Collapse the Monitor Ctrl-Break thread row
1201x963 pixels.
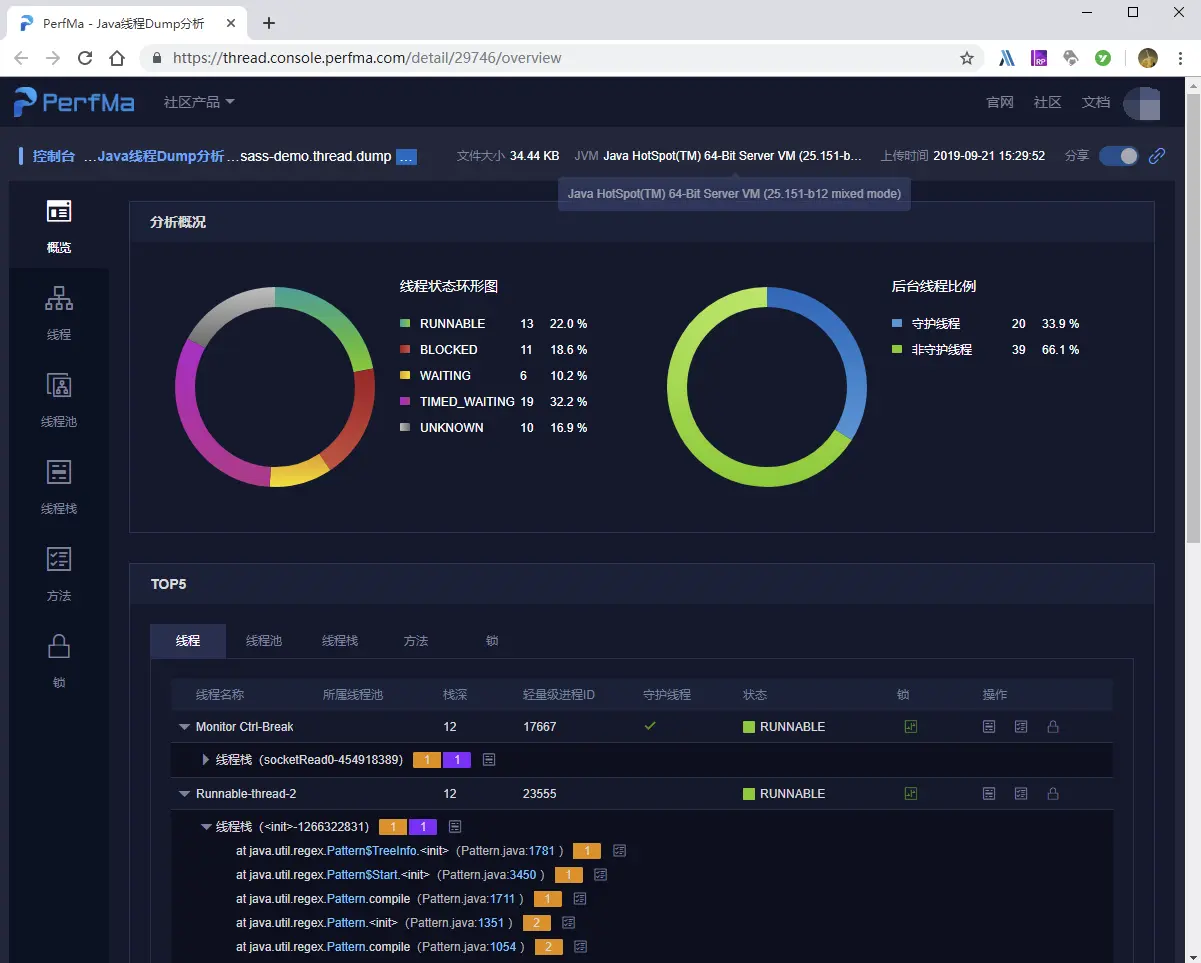coord(184,727)
